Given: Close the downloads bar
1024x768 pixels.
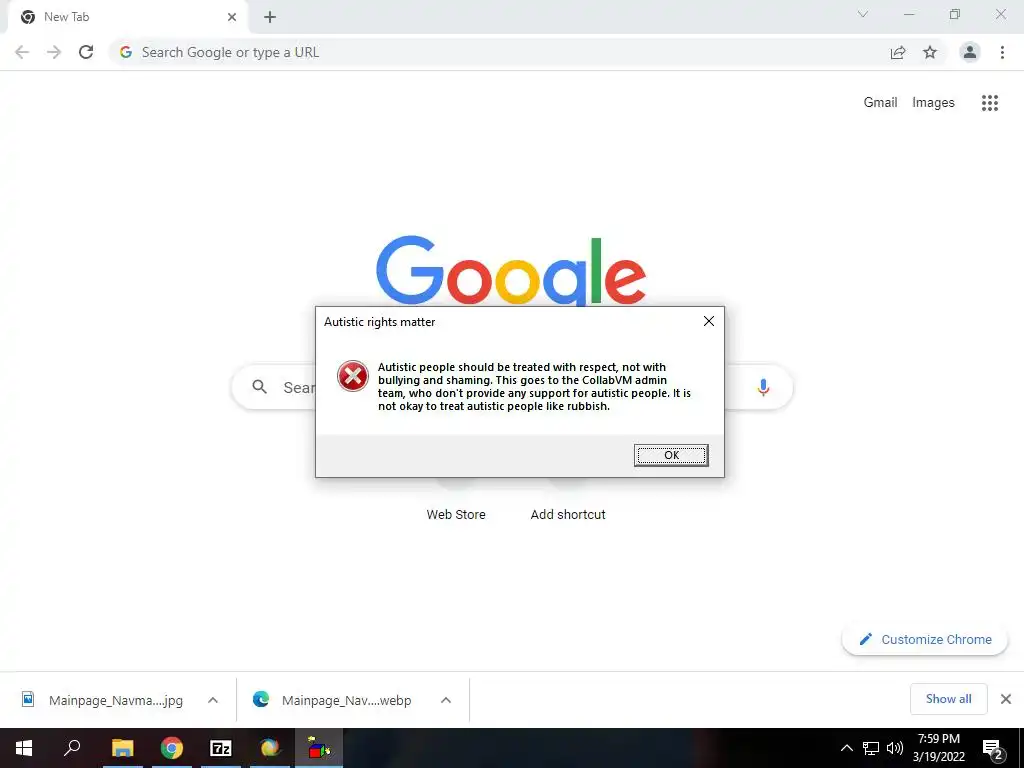Looking at the screenshot, I should [x=1006, y=699].
